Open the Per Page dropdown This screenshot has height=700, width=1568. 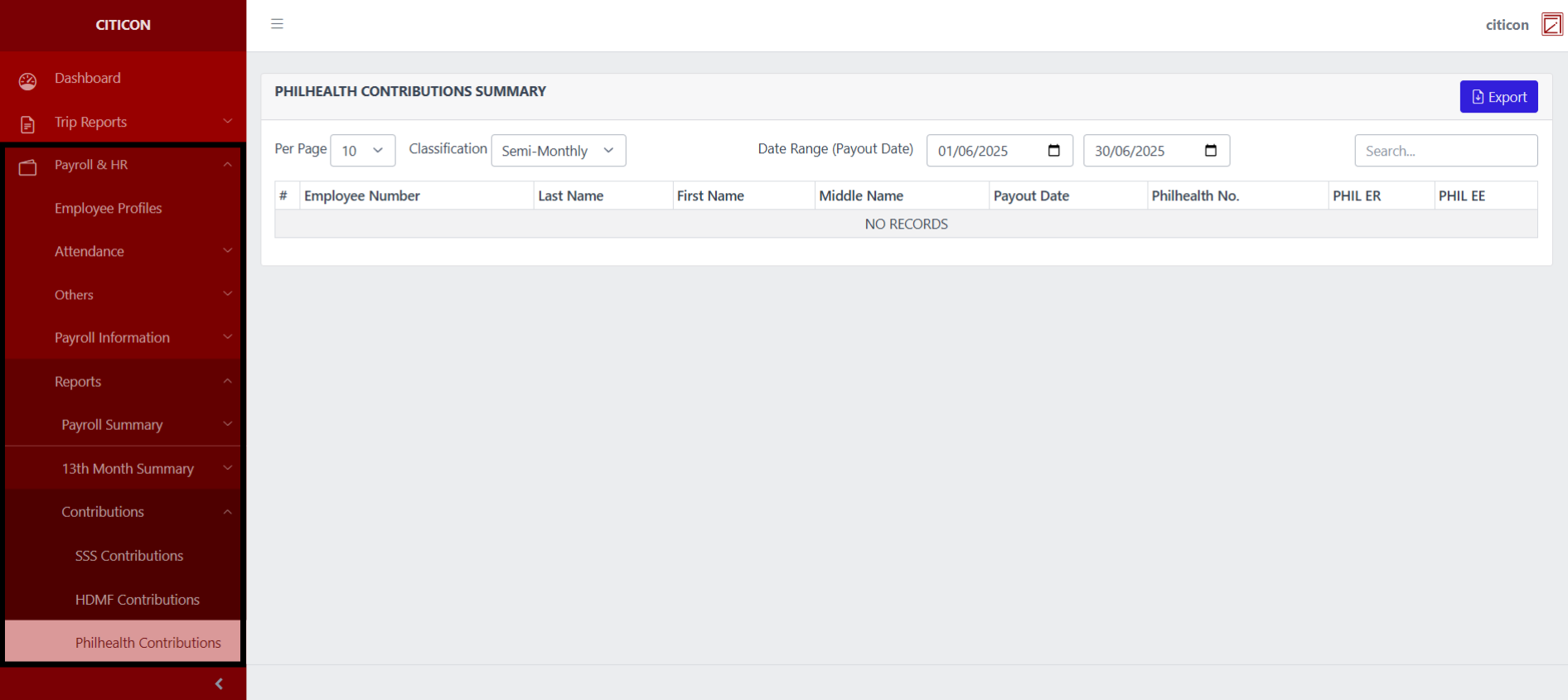click(x=362, y=151)
